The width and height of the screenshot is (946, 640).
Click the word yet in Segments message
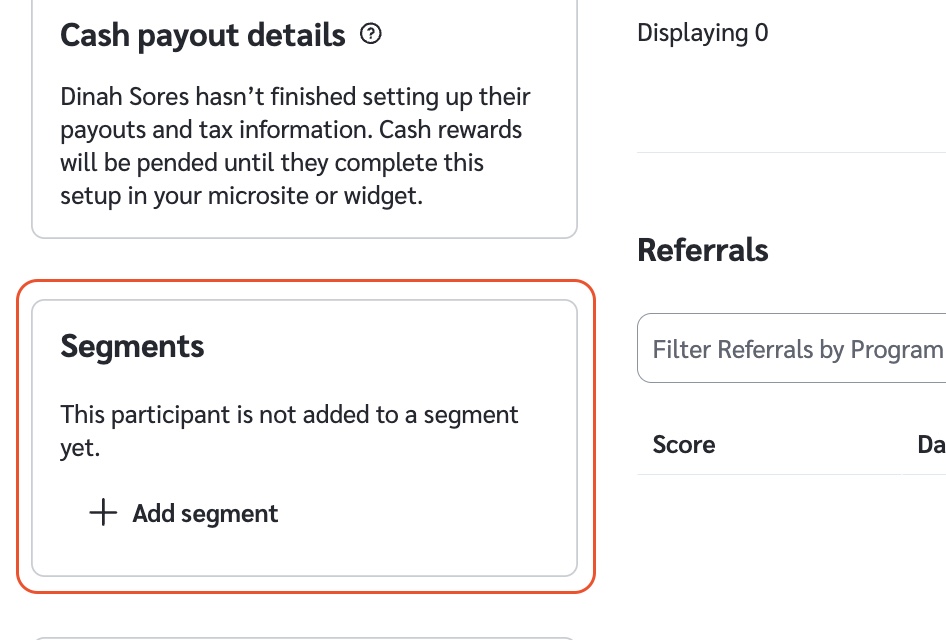click(79, 448)
